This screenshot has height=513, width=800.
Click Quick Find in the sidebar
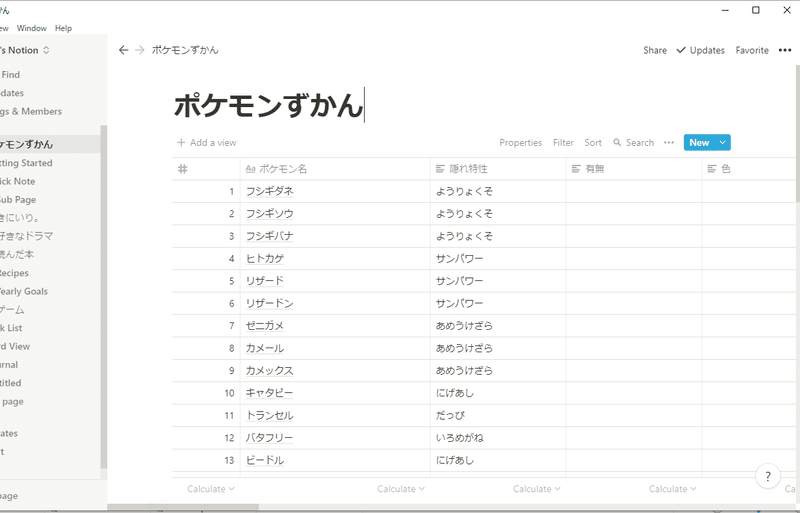pos(50,75)
